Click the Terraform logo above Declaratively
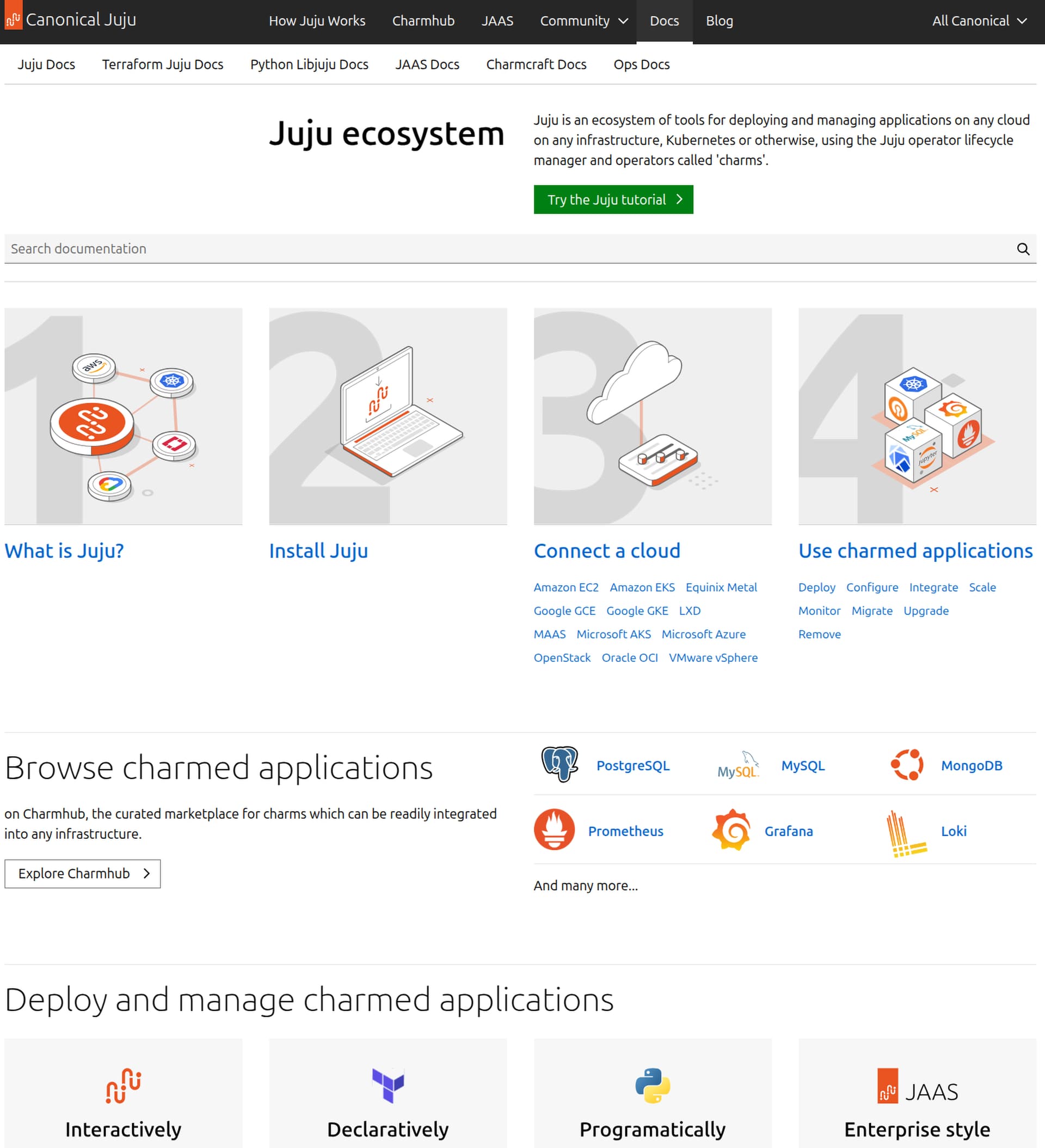Screen dimensions: 1045x1148 (x=388, y=1084)
